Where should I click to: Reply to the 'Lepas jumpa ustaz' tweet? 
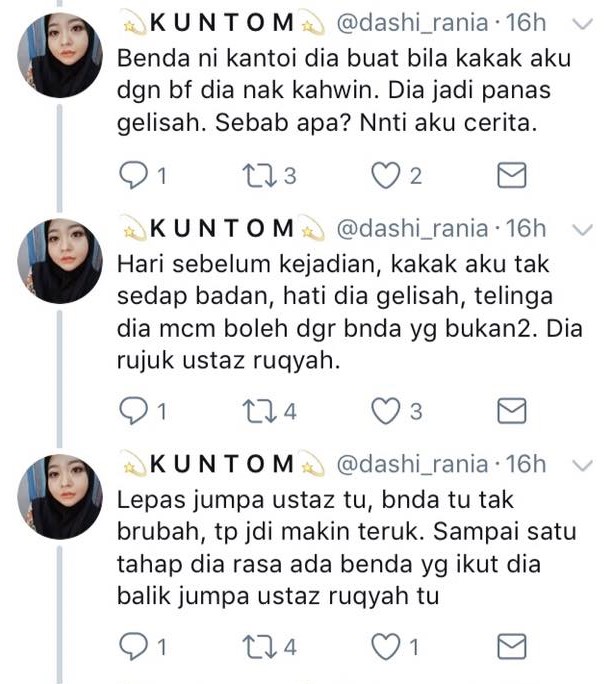[133, 646]
